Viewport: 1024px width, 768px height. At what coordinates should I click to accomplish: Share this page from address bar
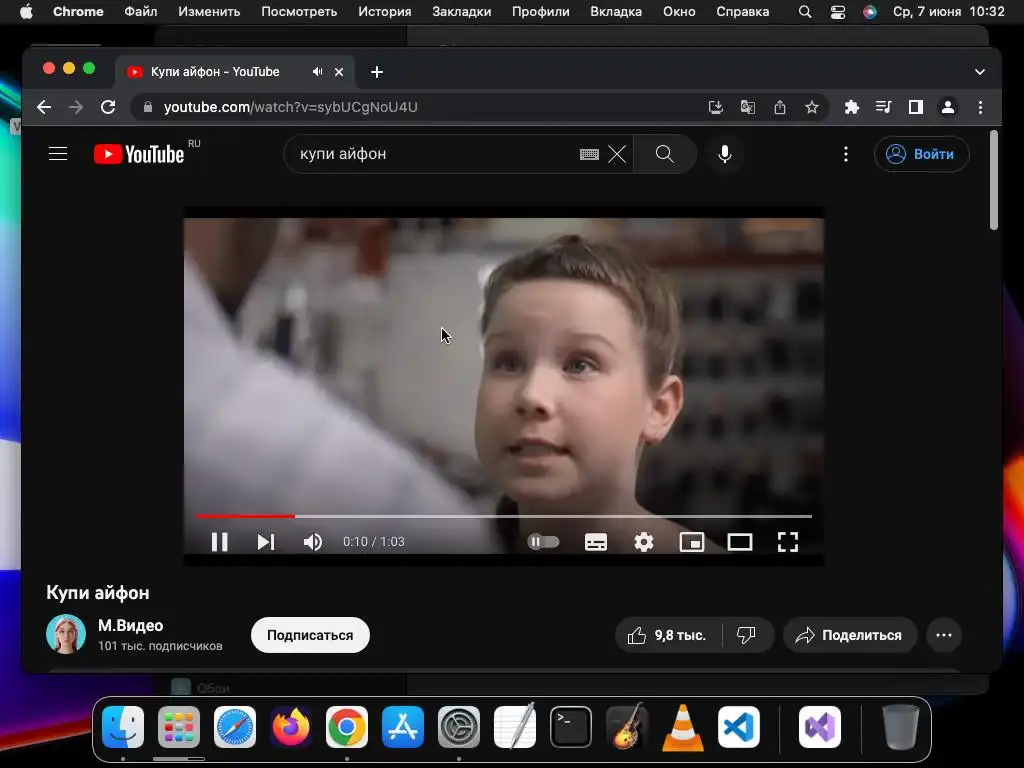(x=780, y=107)
